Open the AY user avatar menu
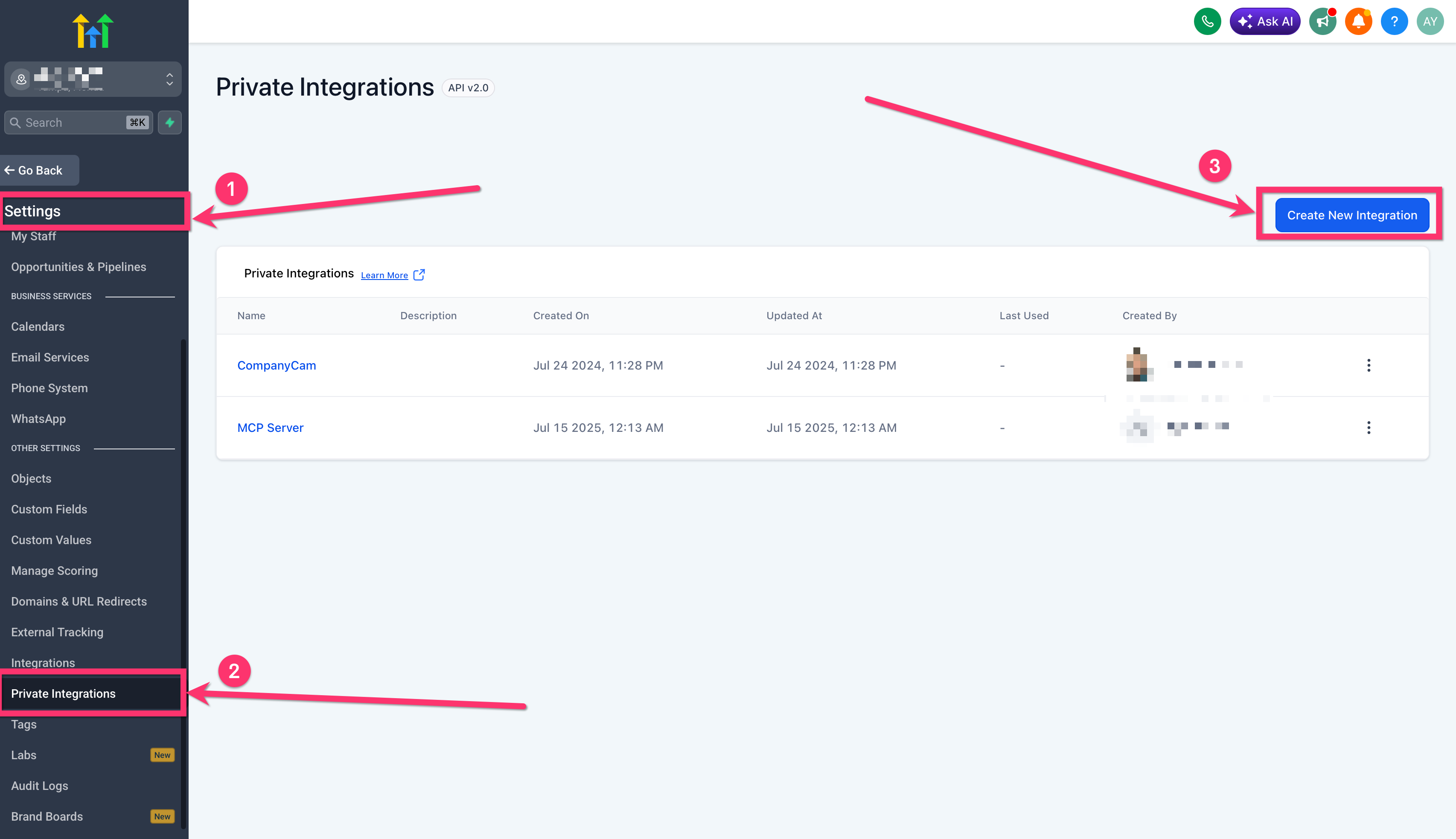Image resolution: width=1456 pixels, height=839 pixels. point(1430,22)
